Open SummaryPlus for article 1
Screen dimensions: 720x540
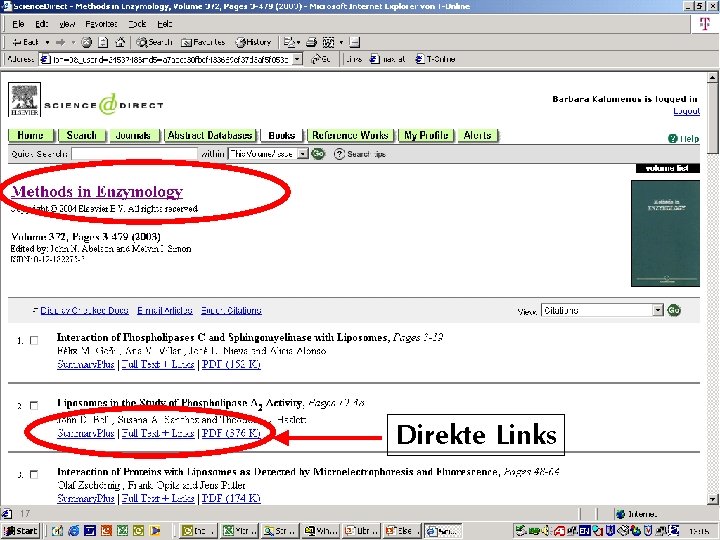click(x=86, y=364)
